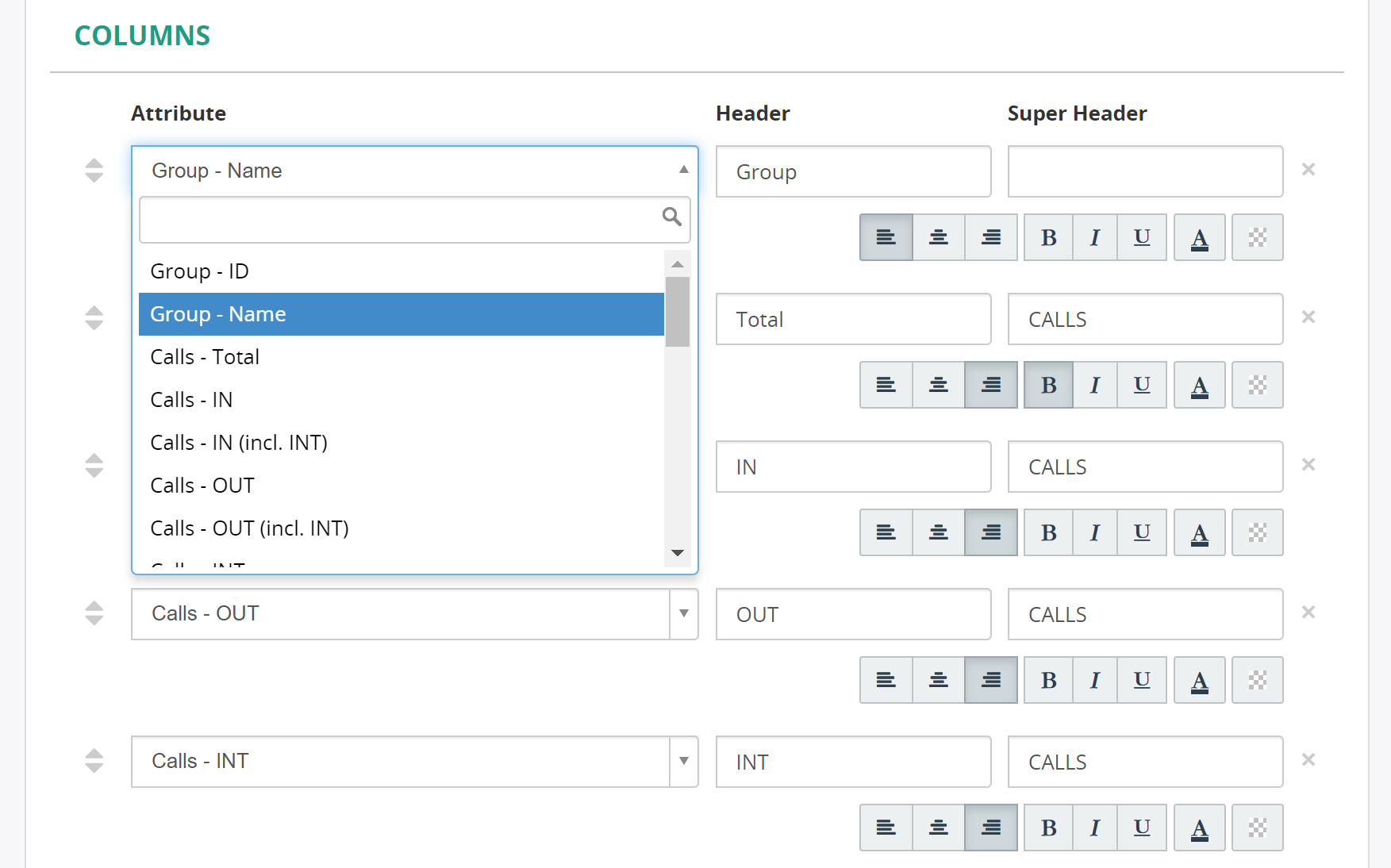Open text color picker for INT row
This screenshot has width=1391, height=868.
1200,828
